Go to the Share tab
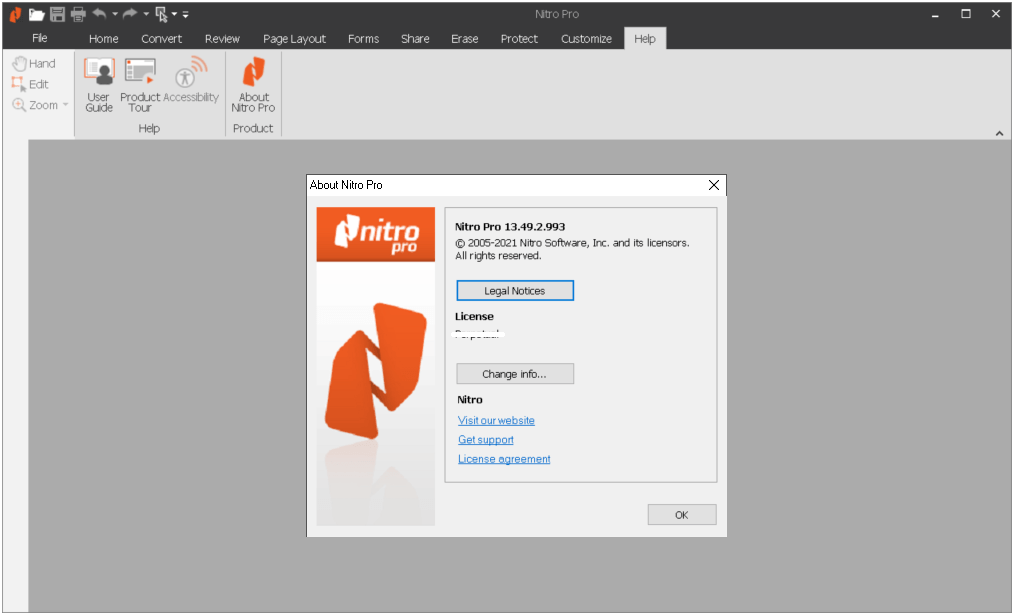The image size is (1013, 615). (x=415, y=39)
